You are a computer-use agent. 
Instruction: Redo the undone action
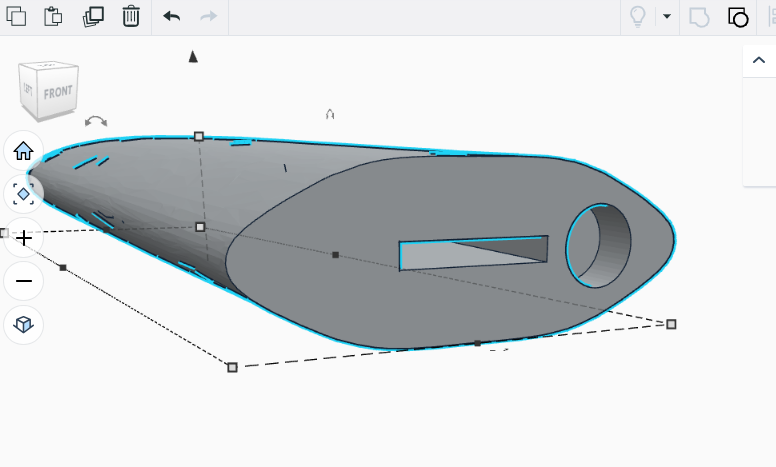[x=208, y=16]
